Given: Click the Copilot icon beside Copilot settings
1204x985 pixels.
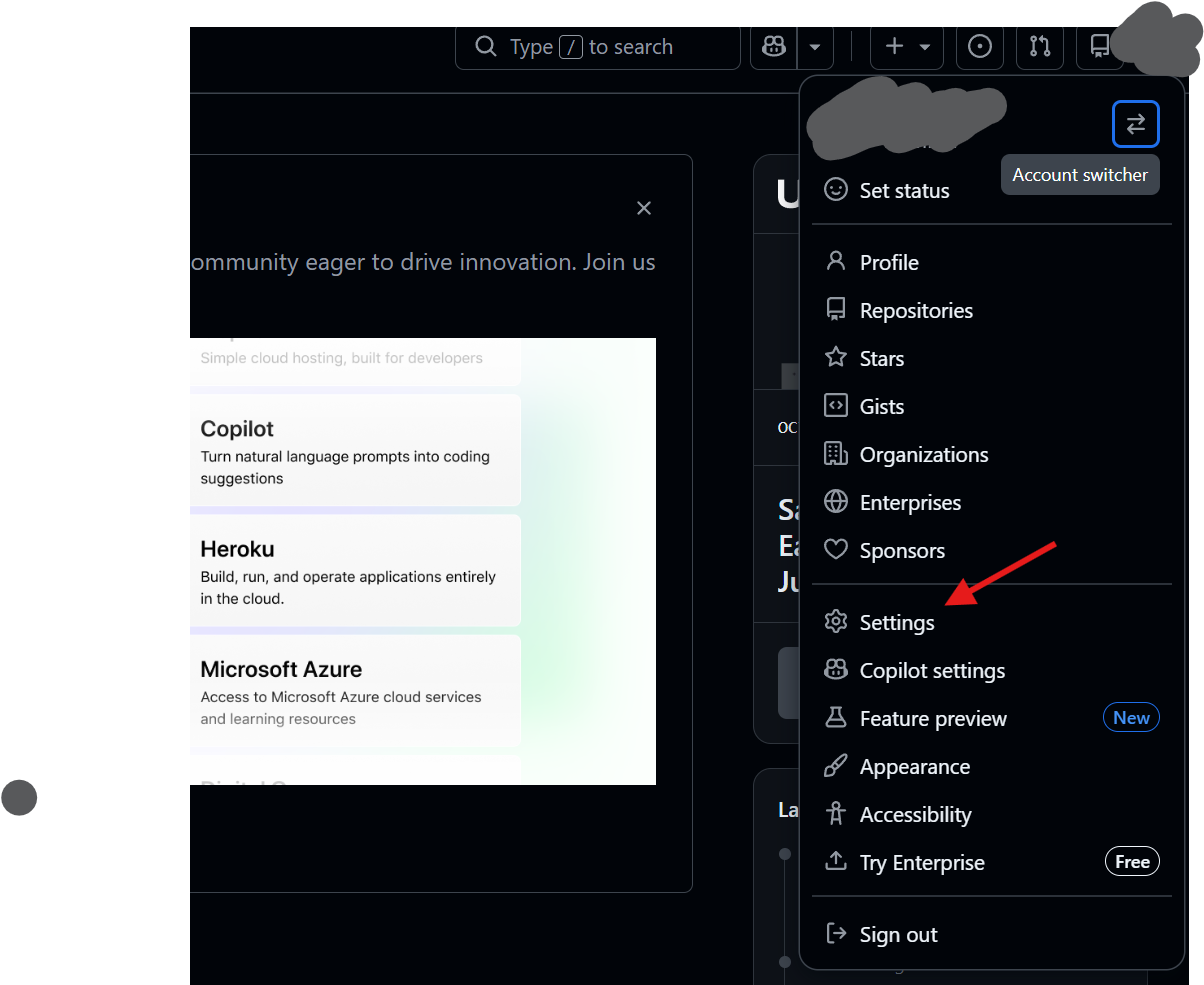Looking at the screenshot, I should click(x=836, y=669).
